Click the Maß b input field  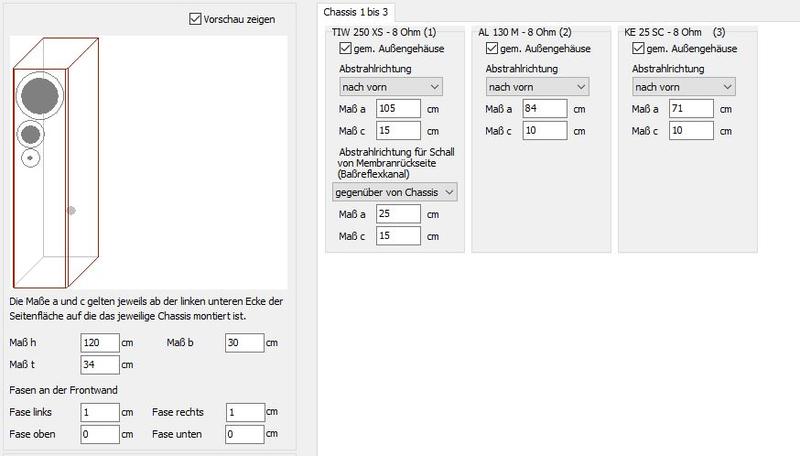click(243, 343)
